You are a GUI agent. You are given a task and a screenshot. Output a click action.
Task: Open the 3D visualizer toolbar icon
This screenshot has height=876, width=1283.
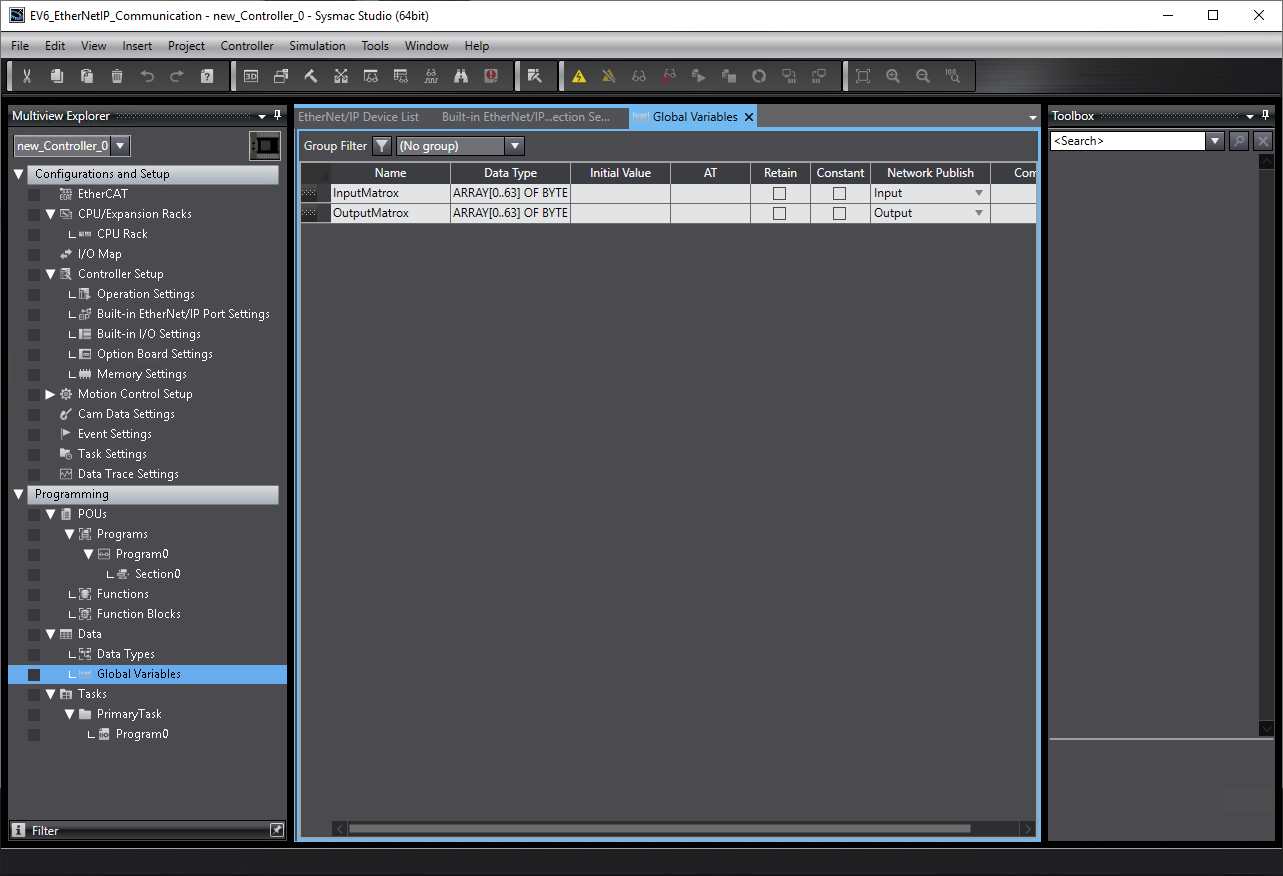click(251, 76)
